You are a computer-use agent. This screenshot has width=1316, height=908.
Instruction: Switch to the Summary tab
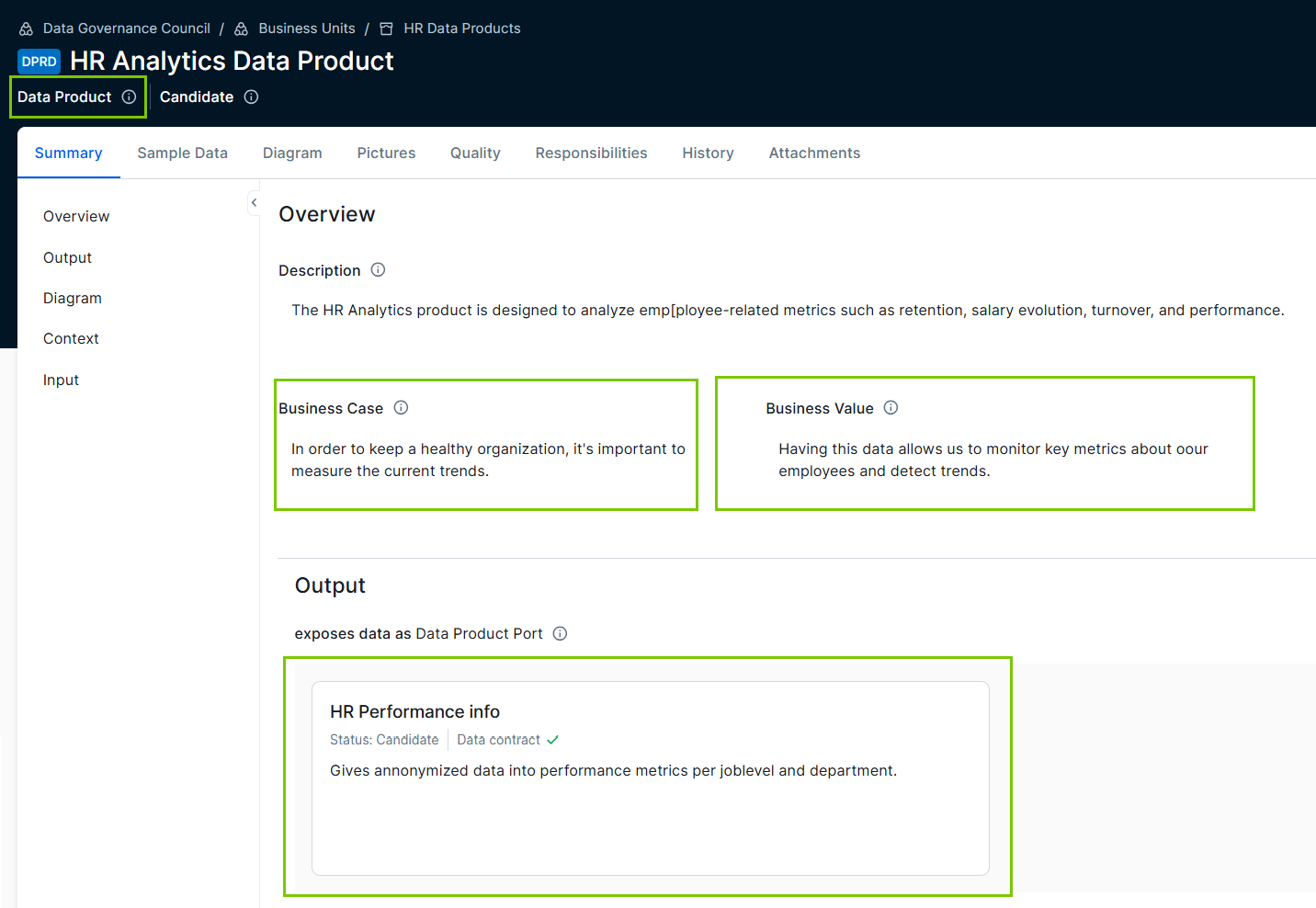pyautogui.click(x=69, y=153)
